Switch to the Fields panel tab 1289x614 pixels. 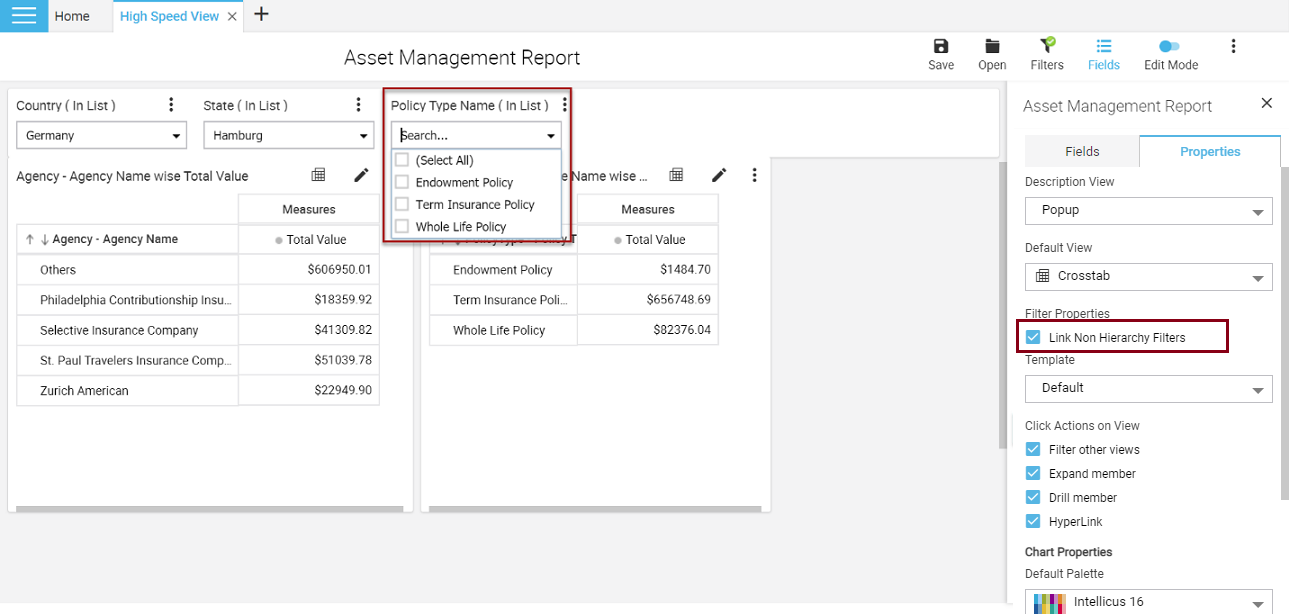click(x=1082, y=151)
